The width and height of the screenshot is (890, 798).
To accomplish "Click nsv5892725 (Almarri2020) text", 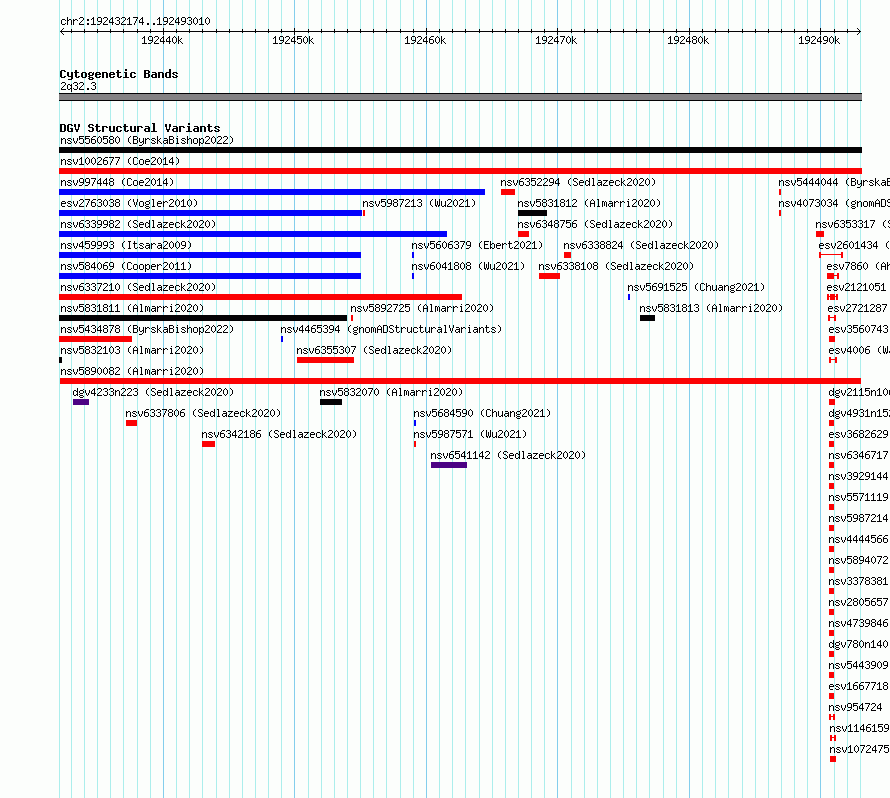I will (x=422, y=308).
